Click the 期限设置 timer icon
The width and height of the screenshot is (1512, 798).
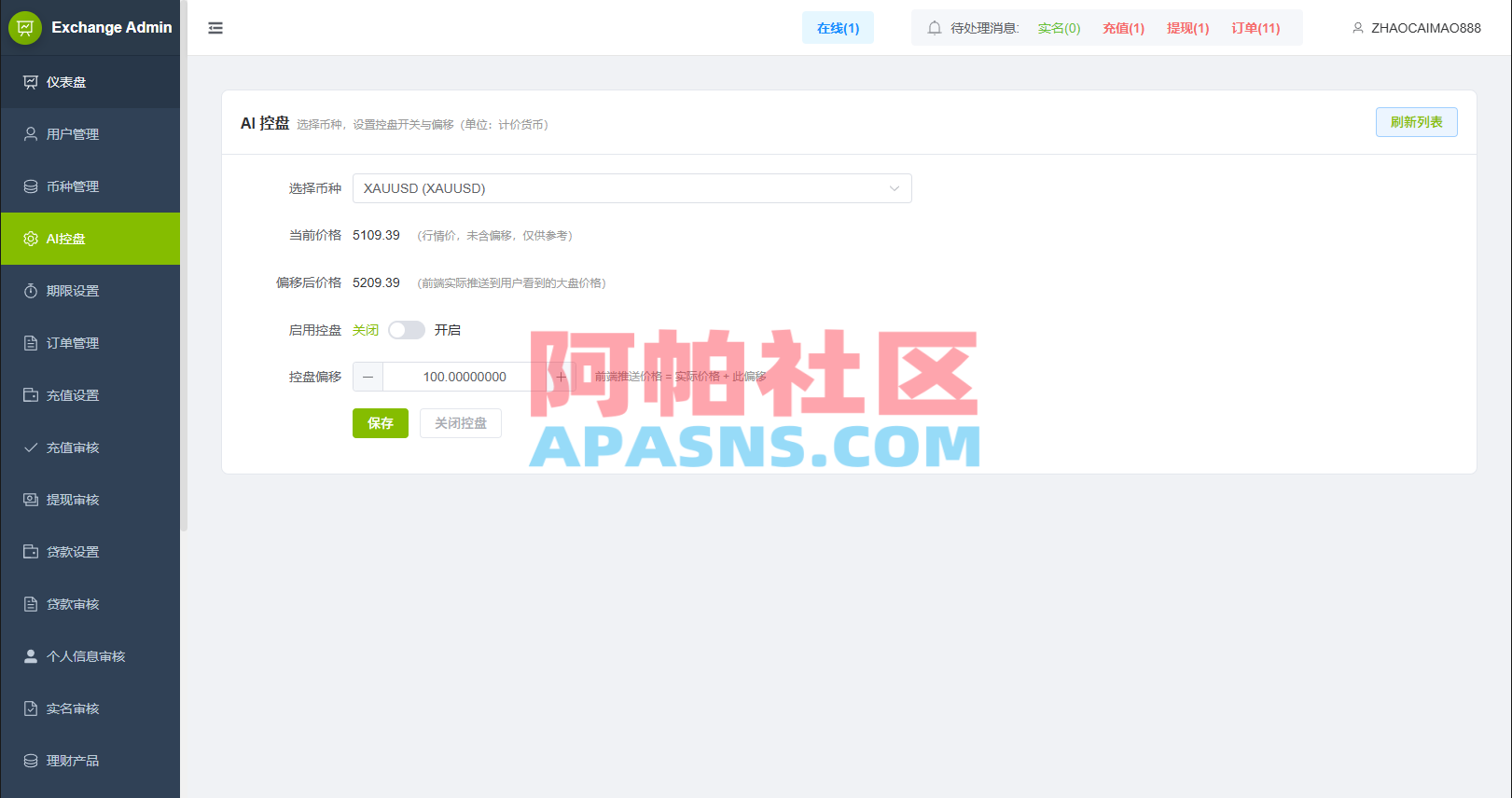tap(31, 291)
